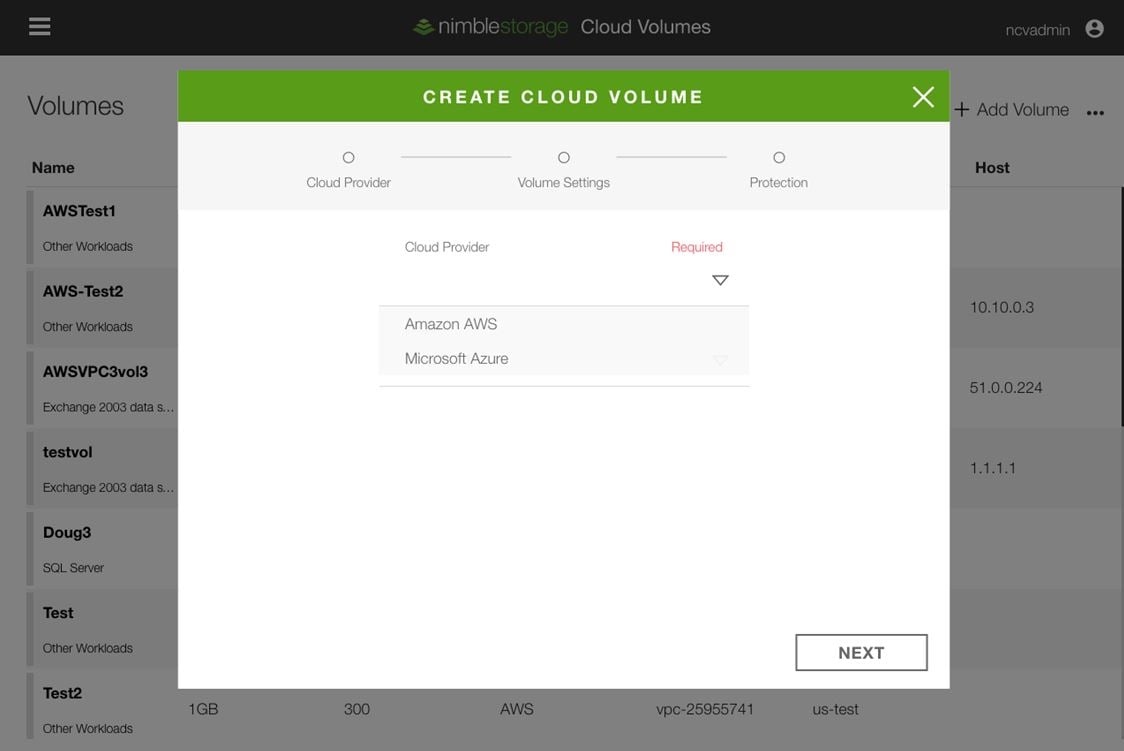Click the ncvadmin username text
Viewport: 1124px width, 751px height.
point(1037,29)
